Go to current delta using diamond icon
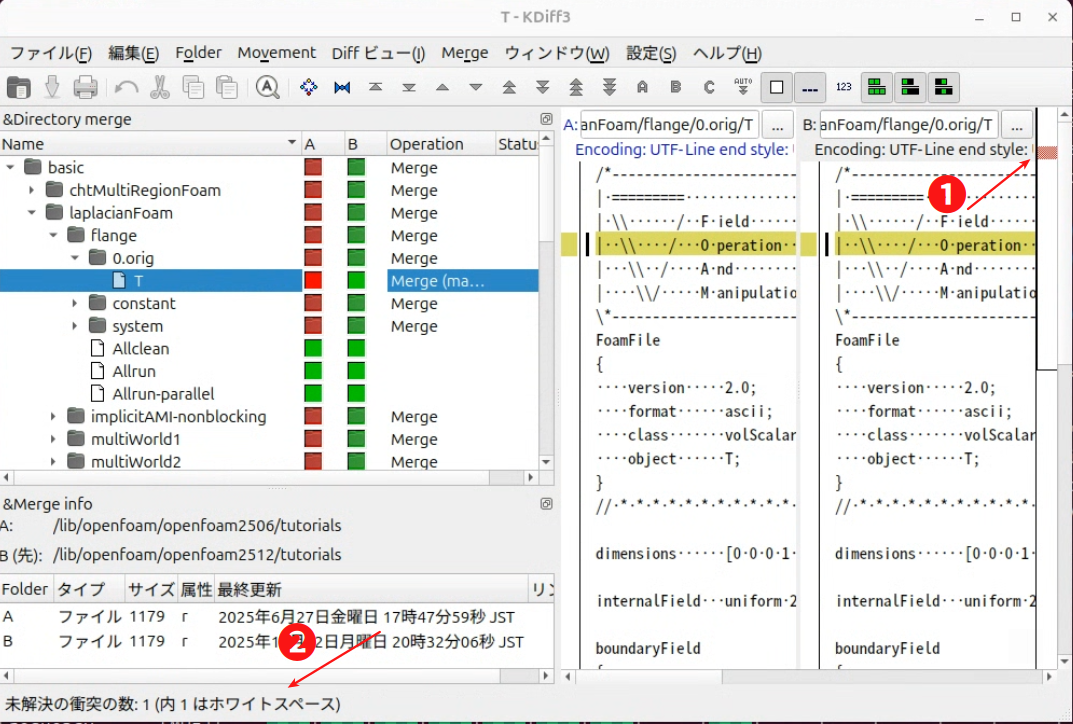The height and width of the screenshot is (724, 1073). click(x=309, y=87)
